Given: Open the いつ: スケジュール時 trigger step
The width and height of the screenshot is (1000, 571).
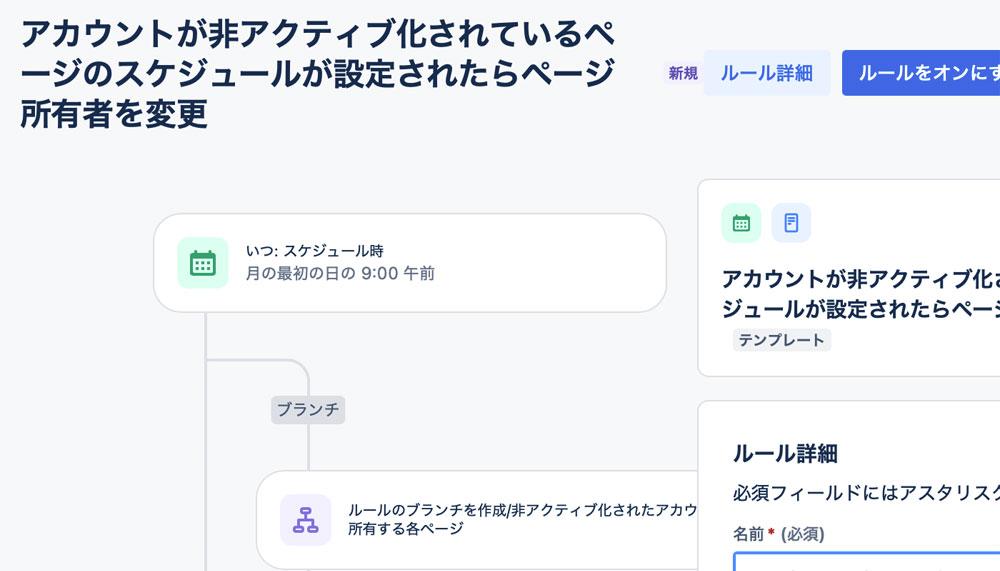Looking at the screenshot, I should point(410,263).
